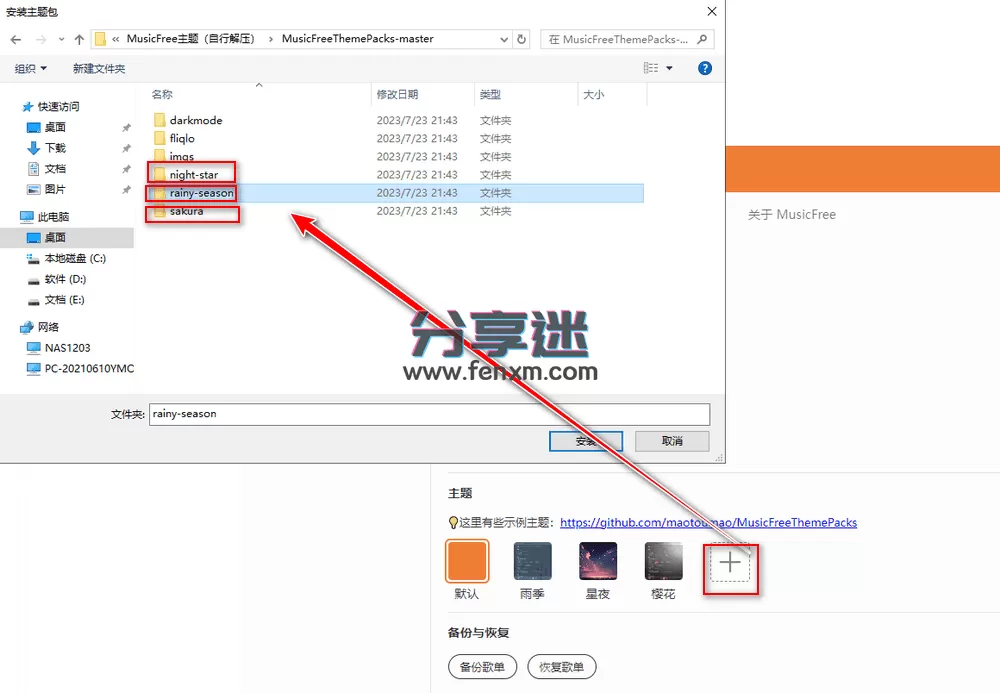This screenshot has height=693, width=1000.
Task: Select the 星夜 starry night theme
Action: (x=597, y=562)
